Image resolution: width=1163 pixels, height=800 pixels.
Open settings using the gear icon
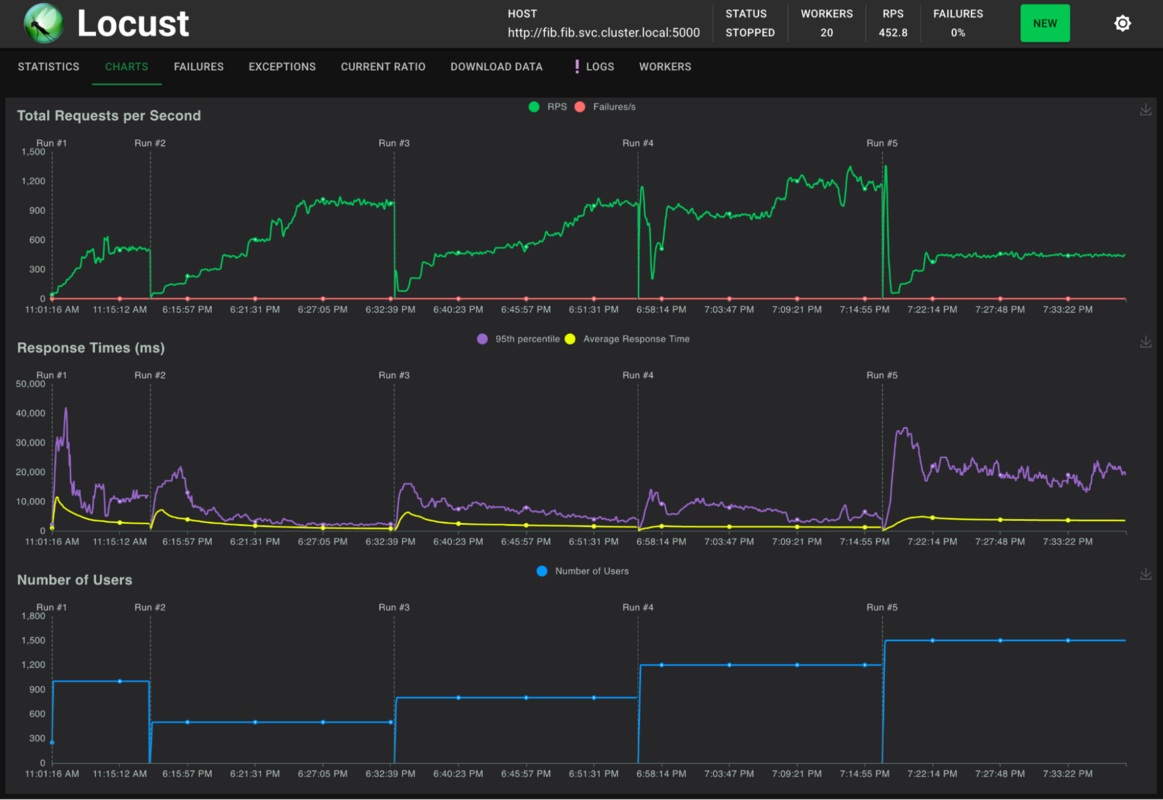(x=1122, y=22)
